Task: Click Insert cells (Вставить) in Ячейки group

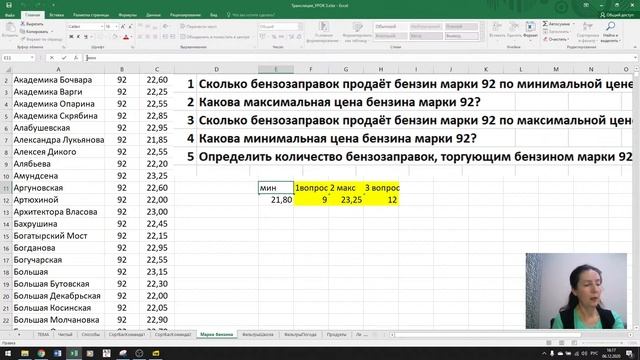Action: (497, 31)
